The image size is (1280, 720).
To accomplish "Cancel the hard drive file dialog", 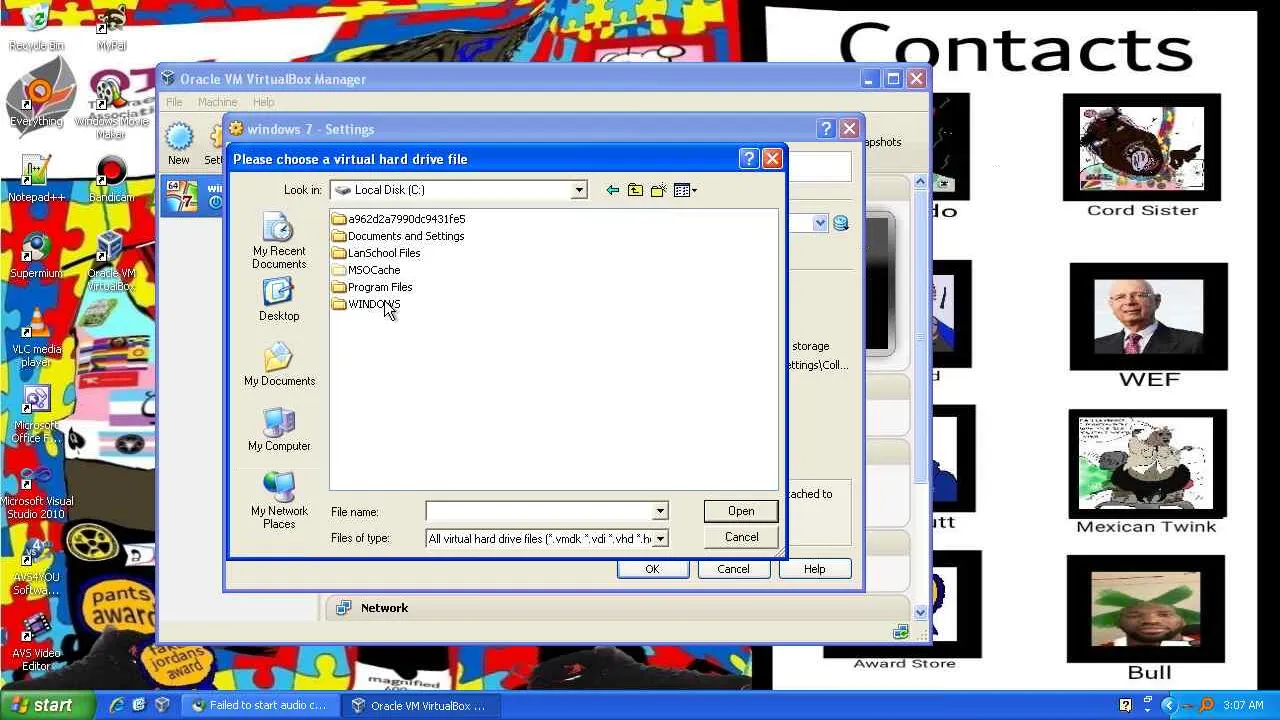I will (741, 537).
